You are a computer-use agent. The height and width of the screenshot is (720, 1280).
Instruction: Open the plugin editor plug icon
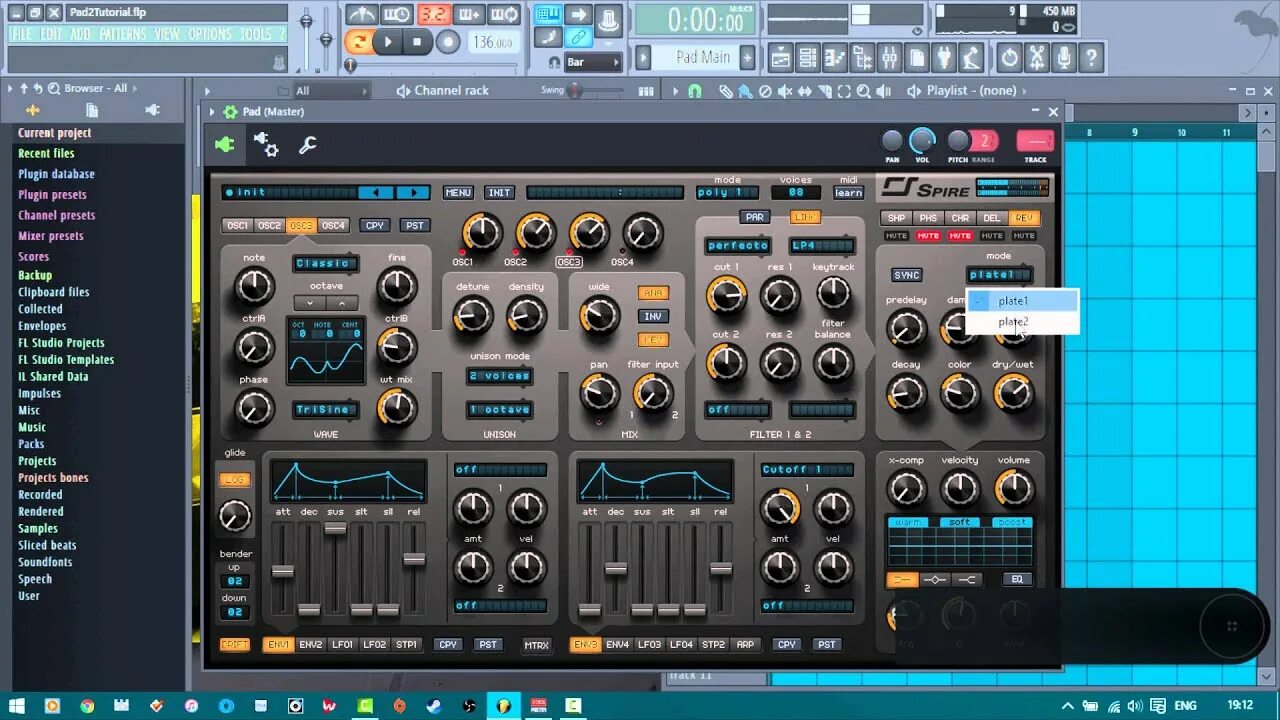click(225, 145)
